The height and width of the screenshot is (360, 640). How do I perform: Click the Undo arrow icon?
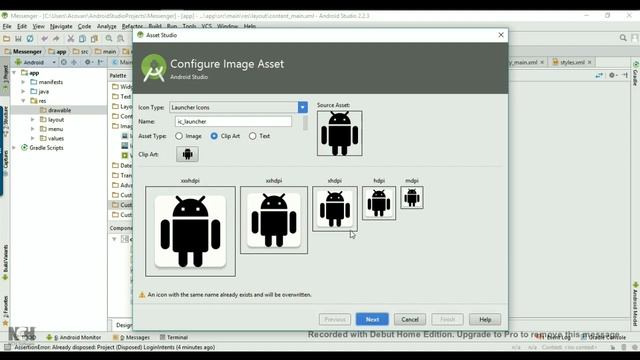click(44, 39)
